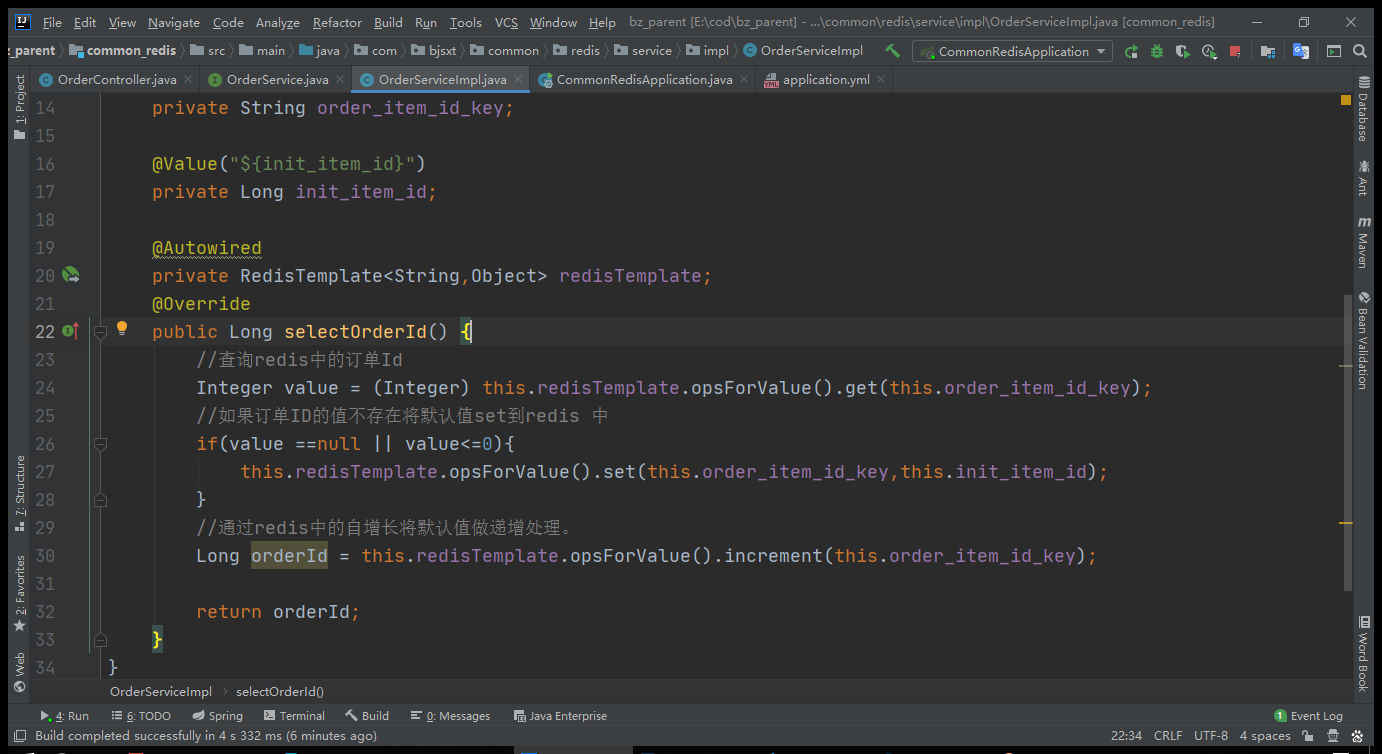Image resolution: width=1382 pixels, height=754 pixels.
Task: Open the Run tool window at the bottom
Action: tap(64, 716)
